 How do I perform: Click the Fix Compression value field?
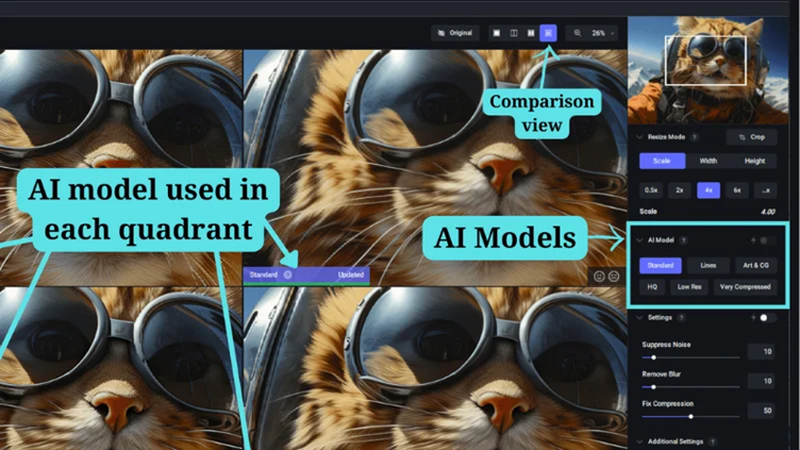click(761, 411)
